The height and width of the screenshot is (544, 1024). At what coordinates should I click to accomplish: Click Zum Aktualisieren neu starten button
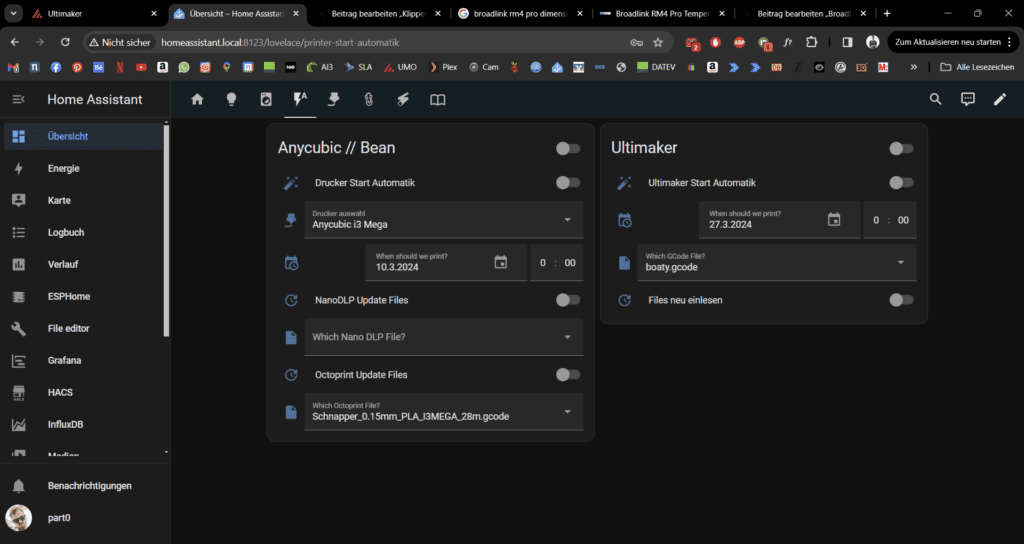pyautogui.click(x=952, y=42)
